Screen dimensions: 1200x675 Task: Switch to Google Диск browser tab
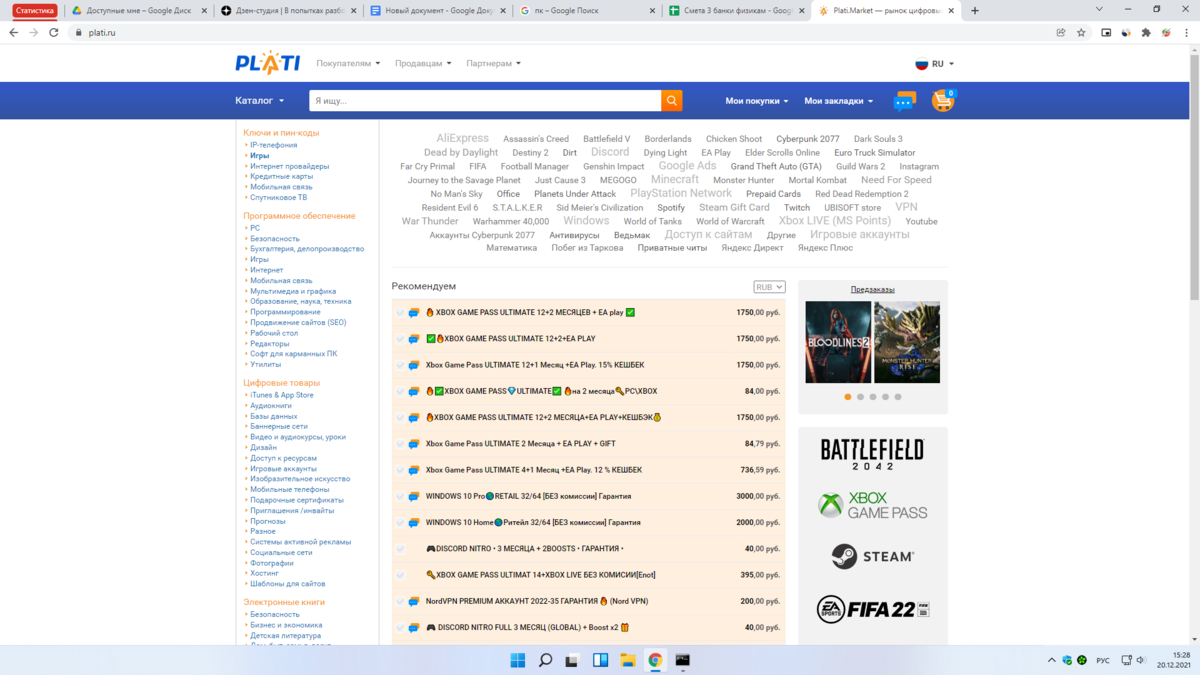(x=138, y=10)
